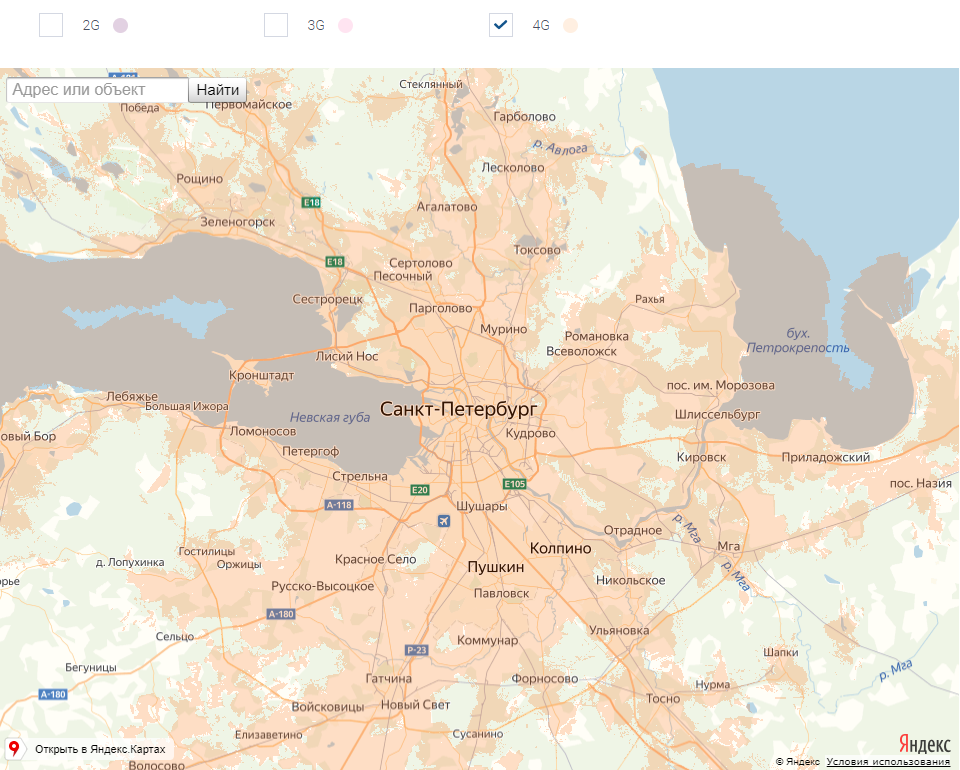Click the 'Санкт-Петербург' city label
Screen dimensions: 960x770
459,409
